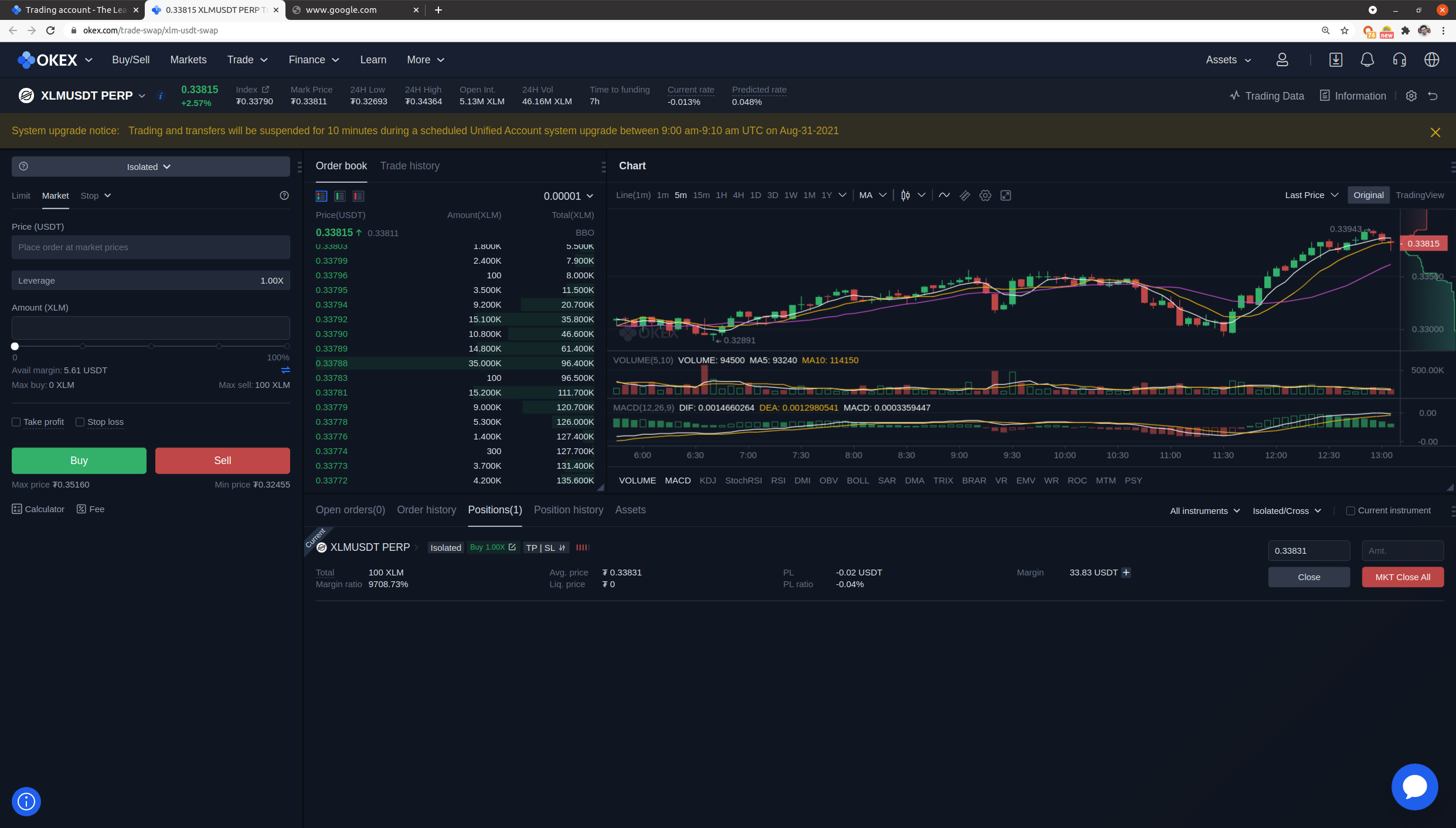Viewport: 1456px width, 828px height.
Task: Open the Isolated margin mode dropdown
Action: pyautogui.click(x=148, y=166)
